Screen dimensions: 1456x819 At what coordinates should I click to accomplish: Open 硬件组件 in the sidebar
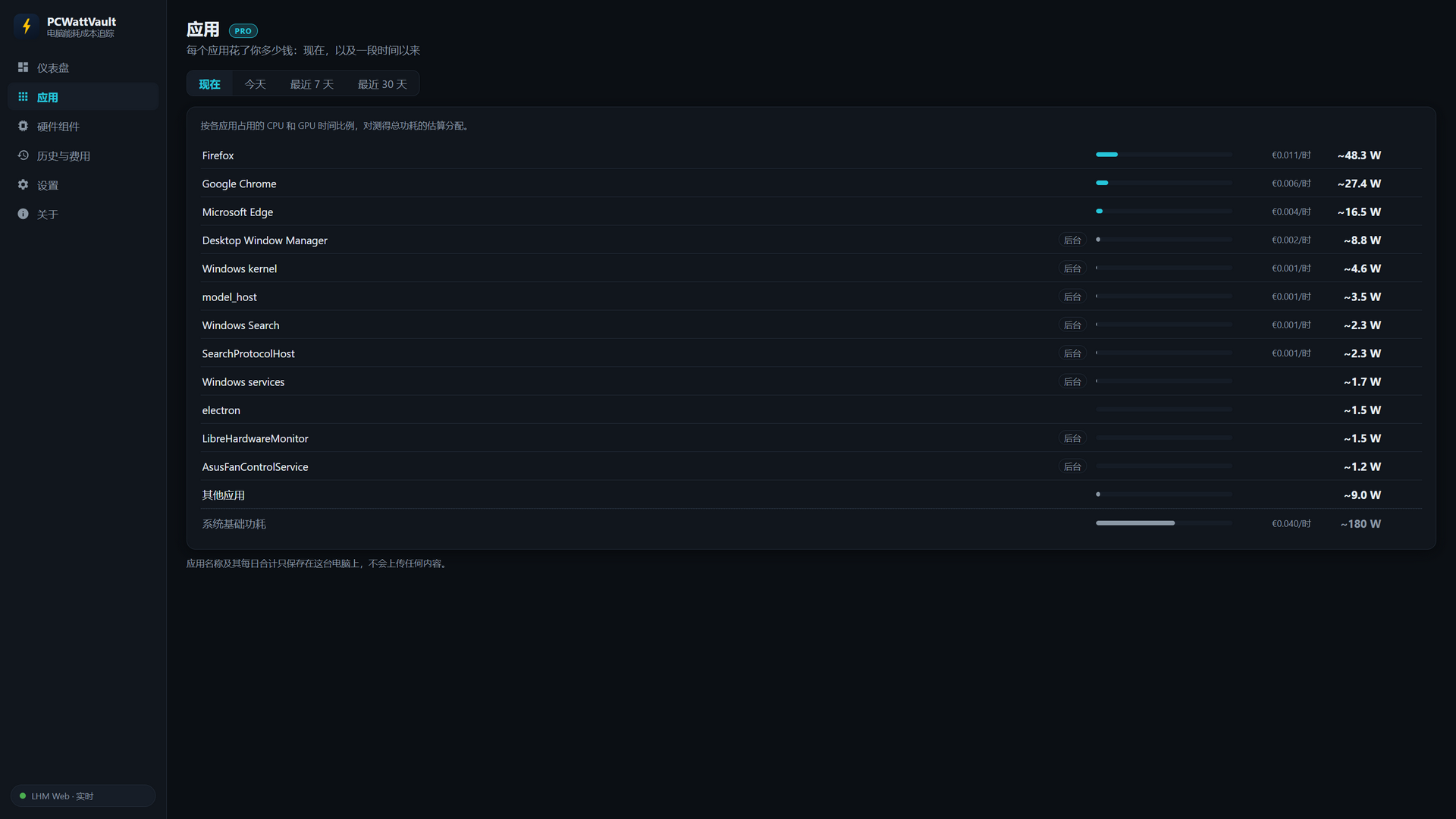[83, 126]
